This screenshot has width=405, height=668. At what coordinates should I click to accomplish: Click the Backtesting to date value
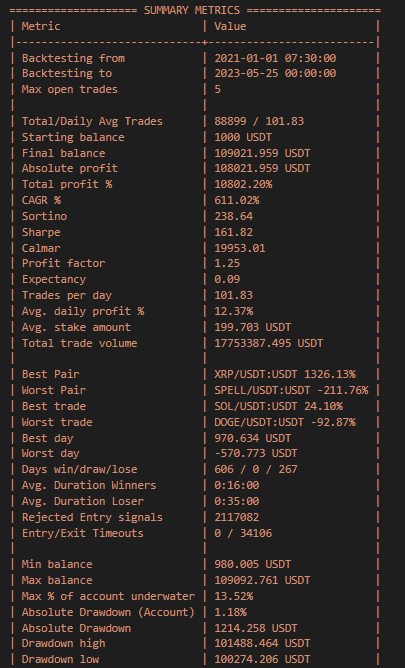point(275,73)
